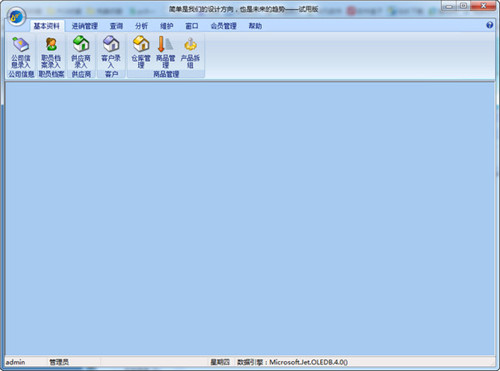Image resolution: width=500 pixels, height=371 pixels.
Task: Click the blue help question mark icon
Action: click(x=489, y=25)
